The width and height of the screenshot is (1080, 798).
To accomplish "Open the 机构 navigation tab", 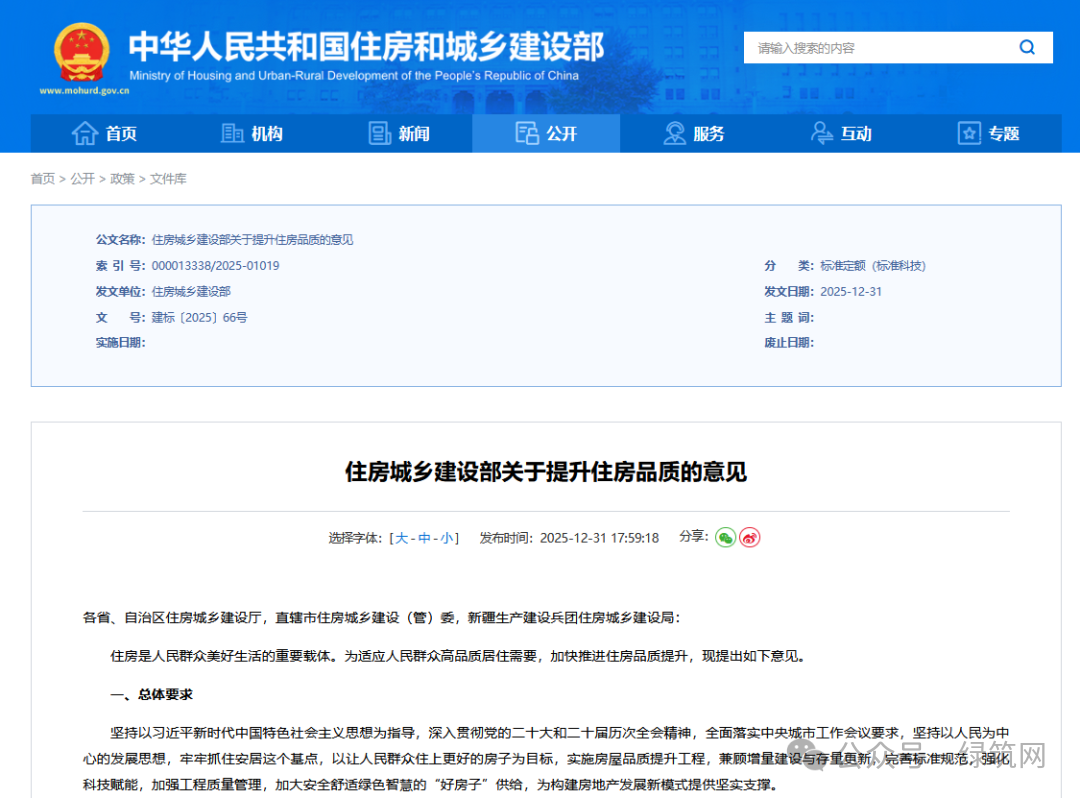I will [251, 133].
